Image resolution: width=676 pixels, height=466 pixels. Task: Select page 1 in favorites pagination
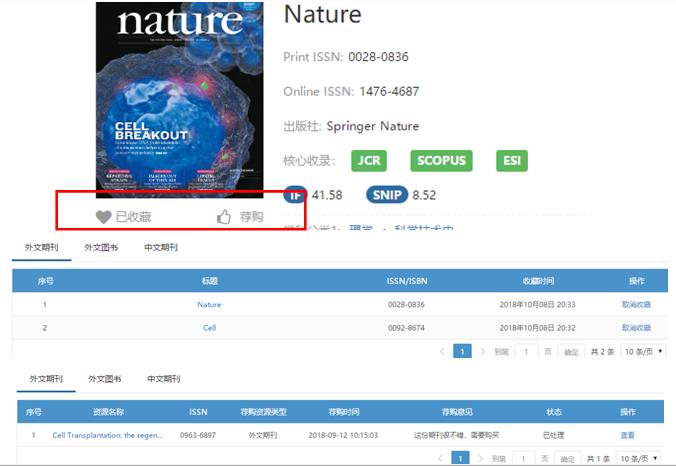[x=462, y=351]
